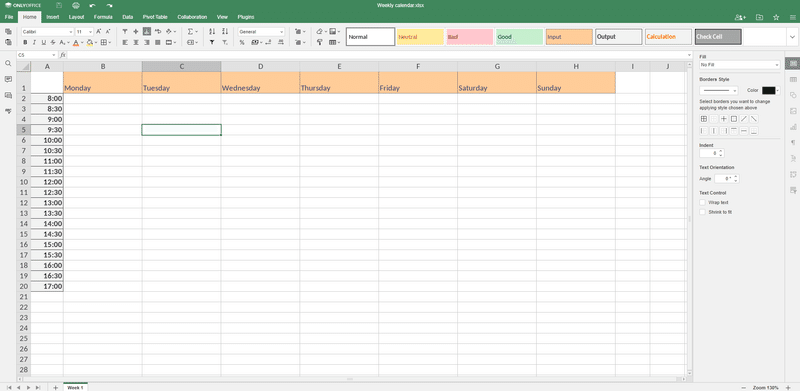Open Shape settings in right sidebar
Image resolution: width=800 pixels, height=391 pixels.
click(x=793, y=95)
